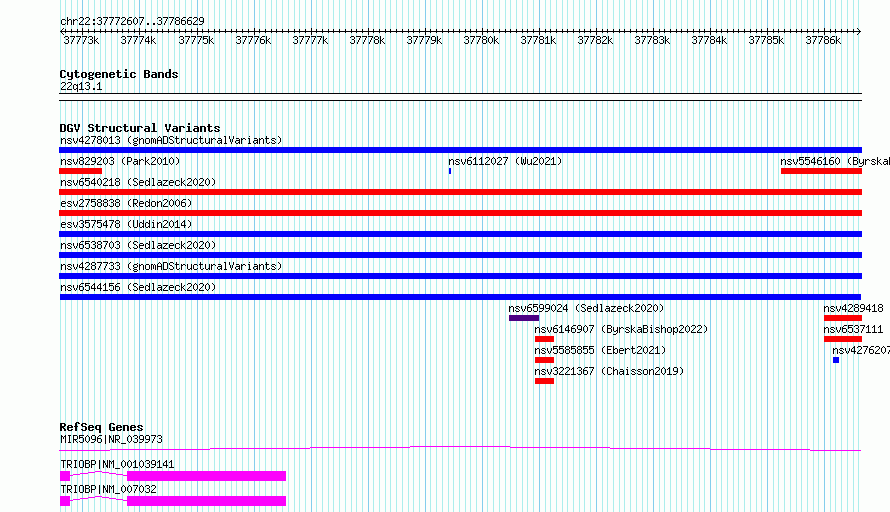Click the 37783k ruler tick label

coord(652,41)
